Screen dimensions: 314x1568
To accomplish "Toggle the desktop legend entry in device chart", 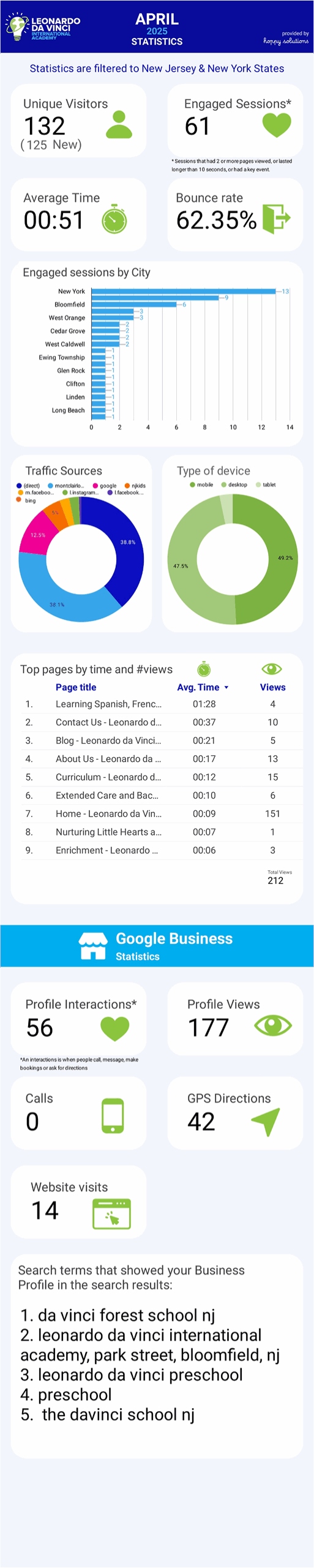I will (x=234, y=484).
